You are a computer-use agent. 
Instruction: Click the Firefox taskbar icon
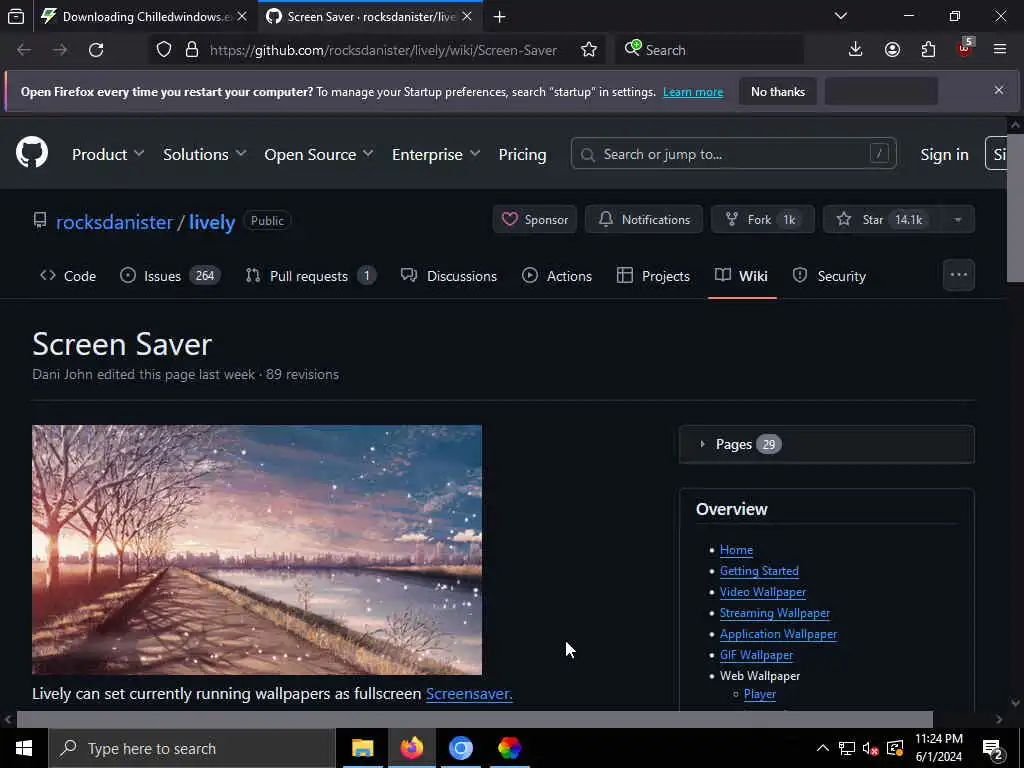[x=411, y=748]
